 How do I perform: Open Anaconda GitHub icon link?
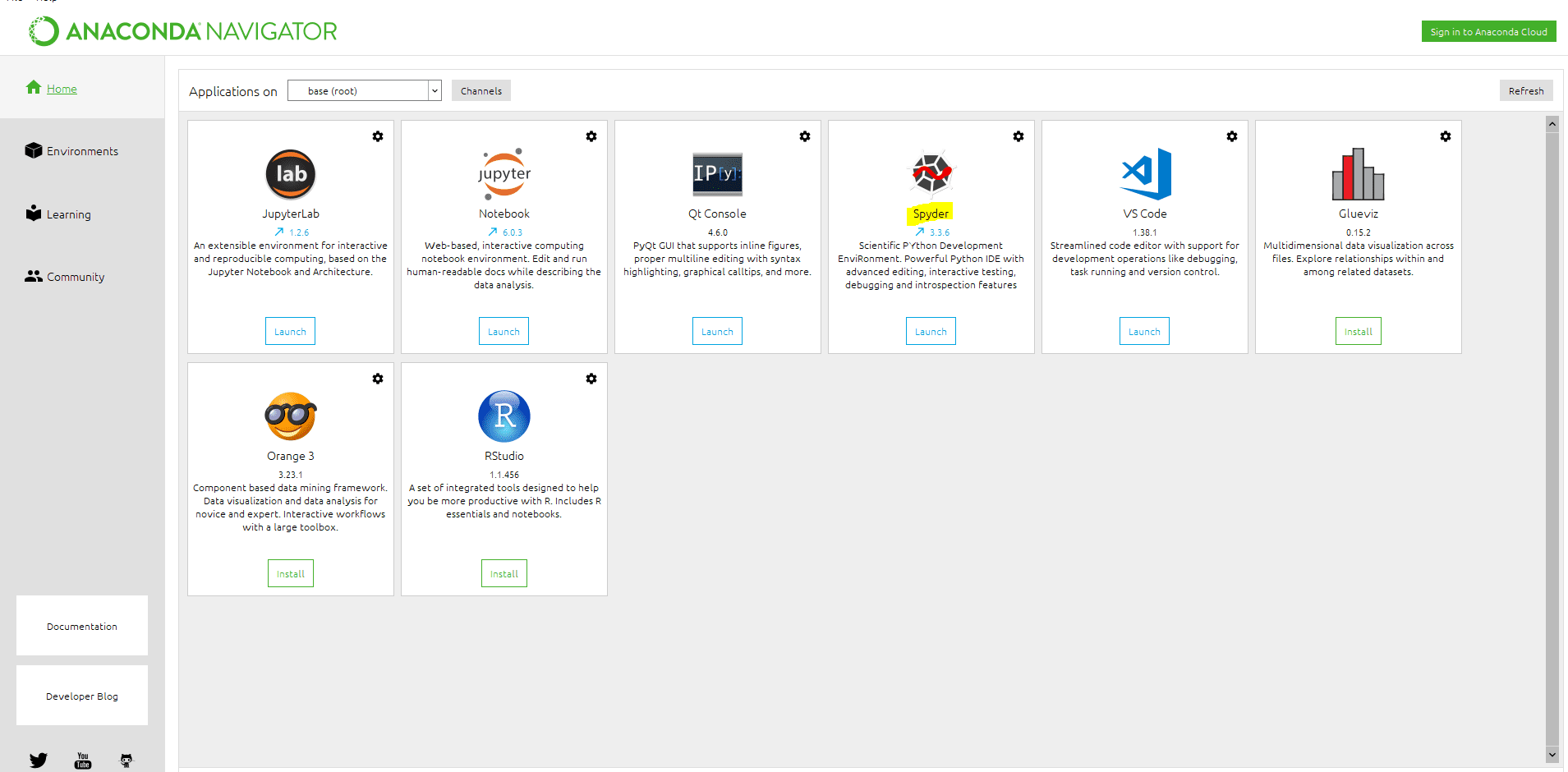[126, 761]
